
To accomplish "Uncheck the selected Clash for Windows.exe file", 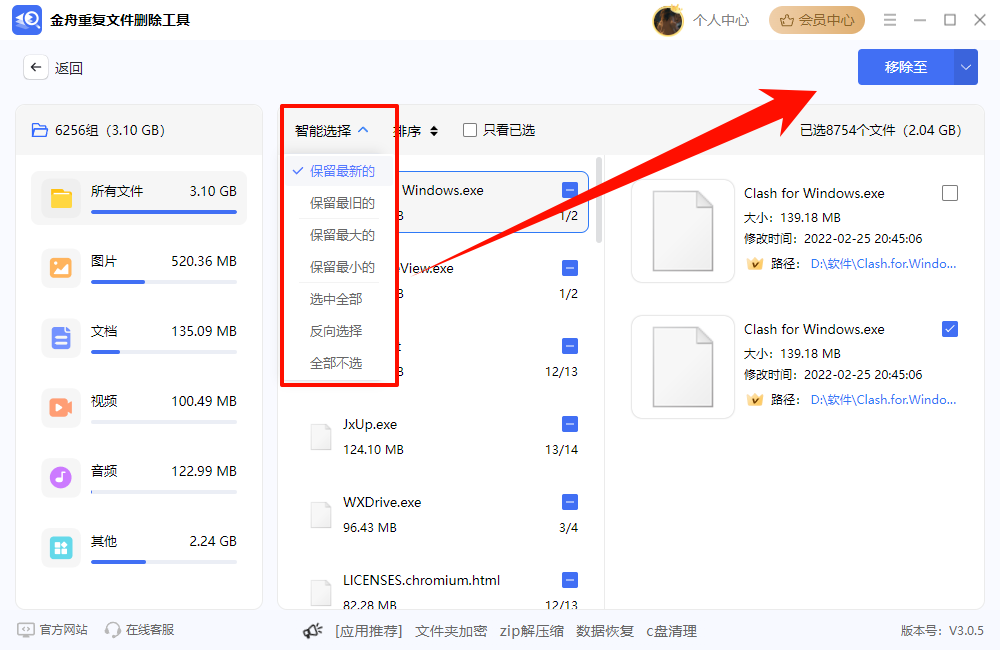I will tap(950, 330).
